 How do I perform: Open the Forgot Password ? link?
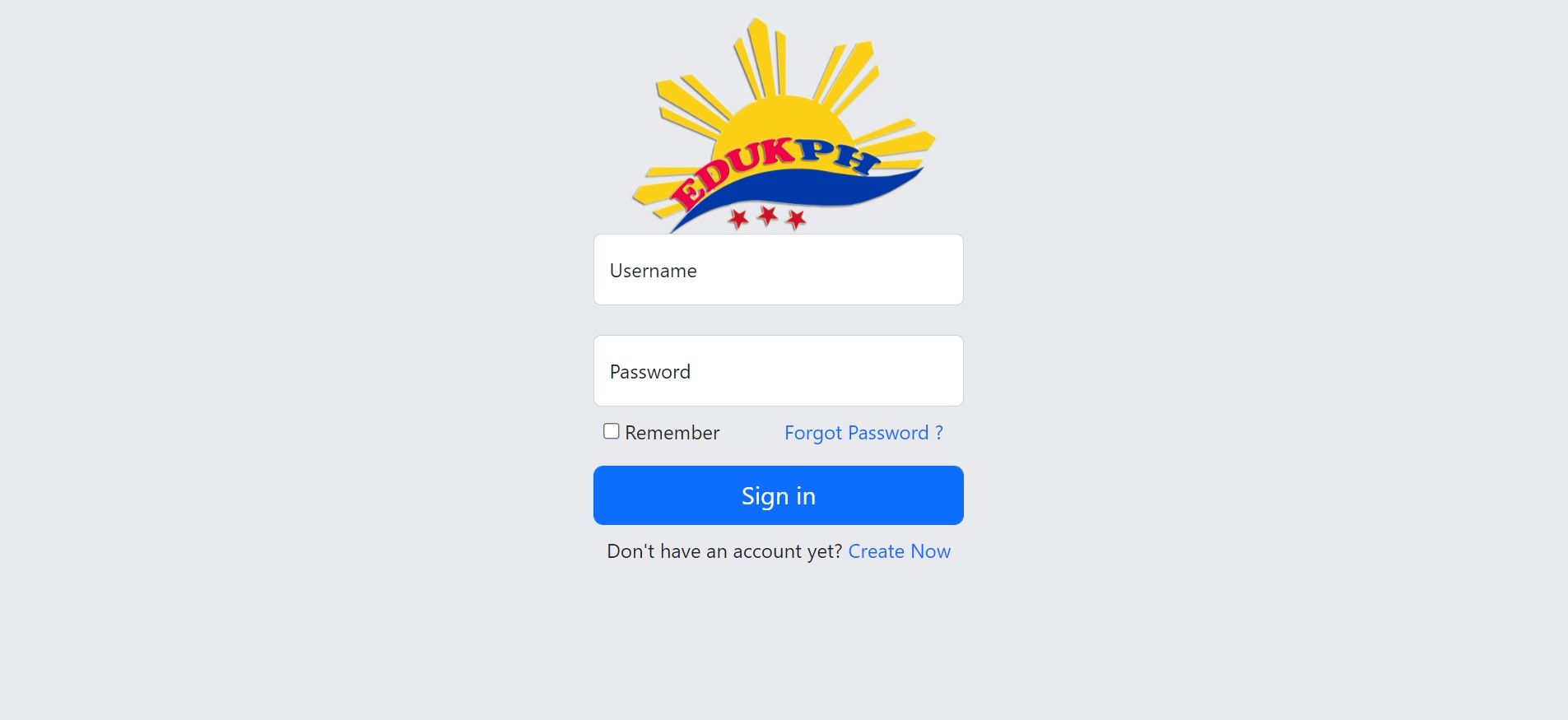[863, 433]
